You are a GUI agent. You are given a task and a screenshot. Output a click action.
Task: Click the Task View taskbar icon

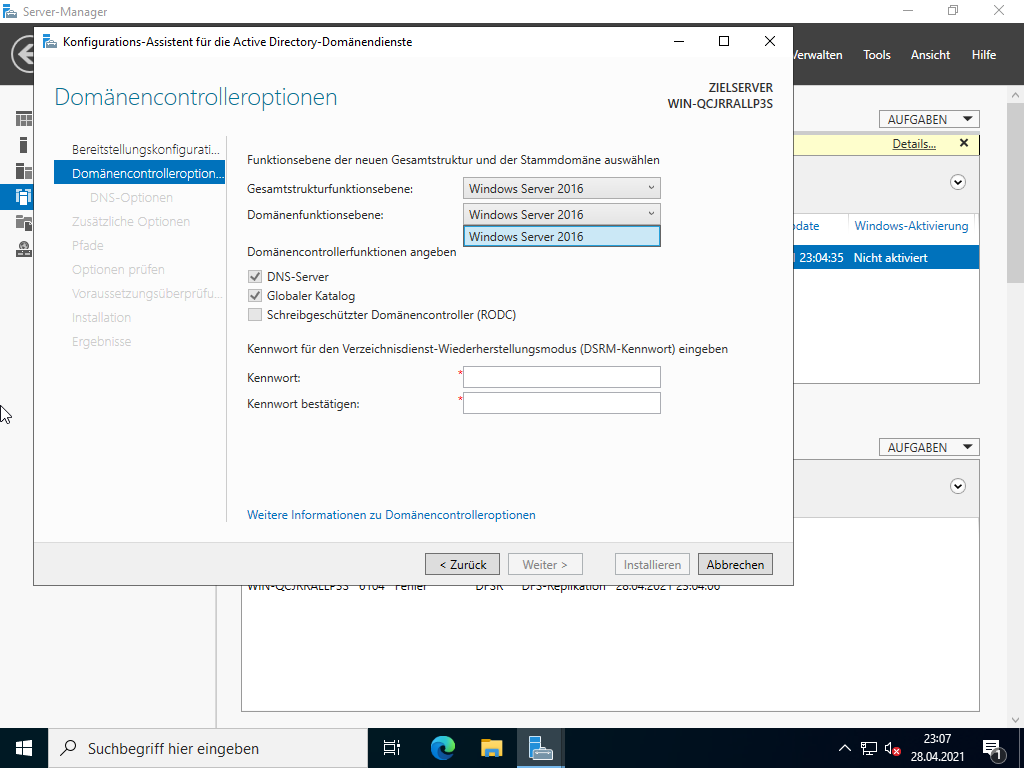tap(392, 747)
